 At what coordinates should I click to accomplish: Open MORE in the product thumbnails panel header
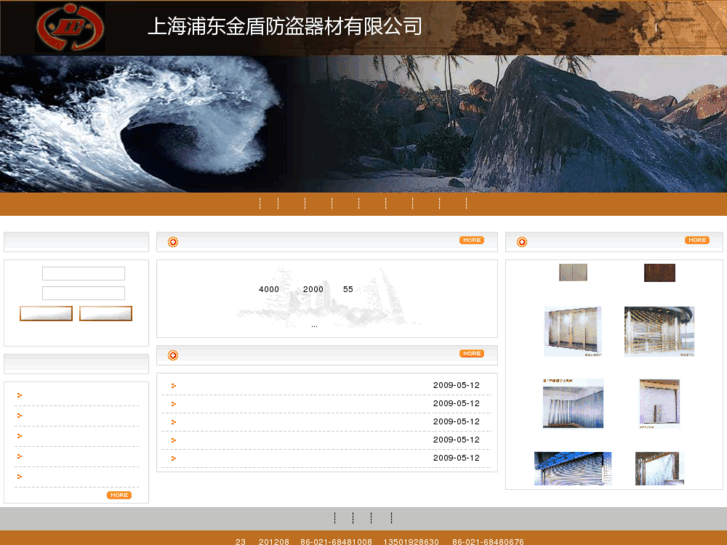coord(697,240)
